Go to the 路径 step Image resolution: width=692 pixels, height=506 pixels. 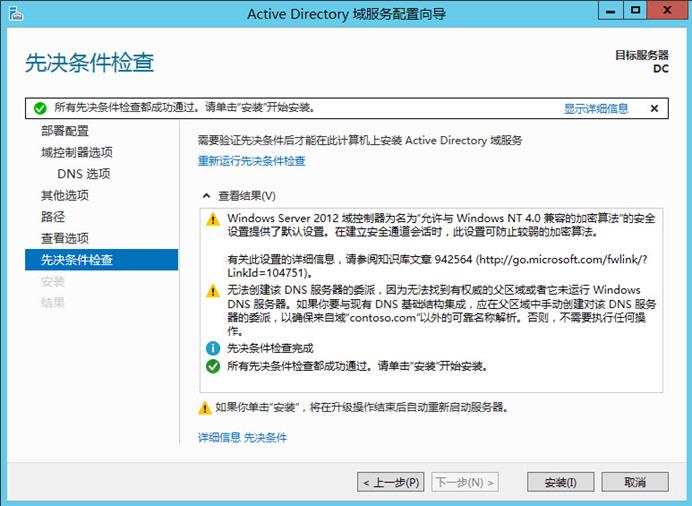pyautogui.click(x=53, y=217)
